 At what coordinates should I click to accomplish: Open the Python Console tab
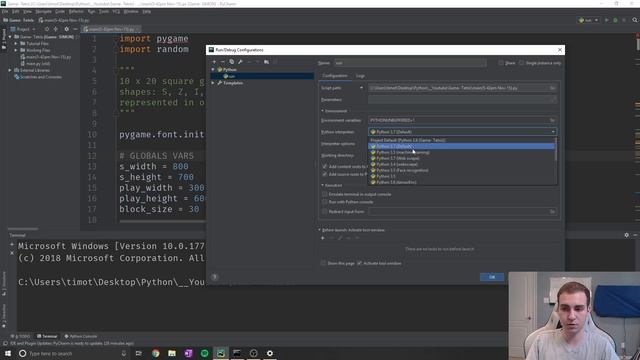pos(80,336)
